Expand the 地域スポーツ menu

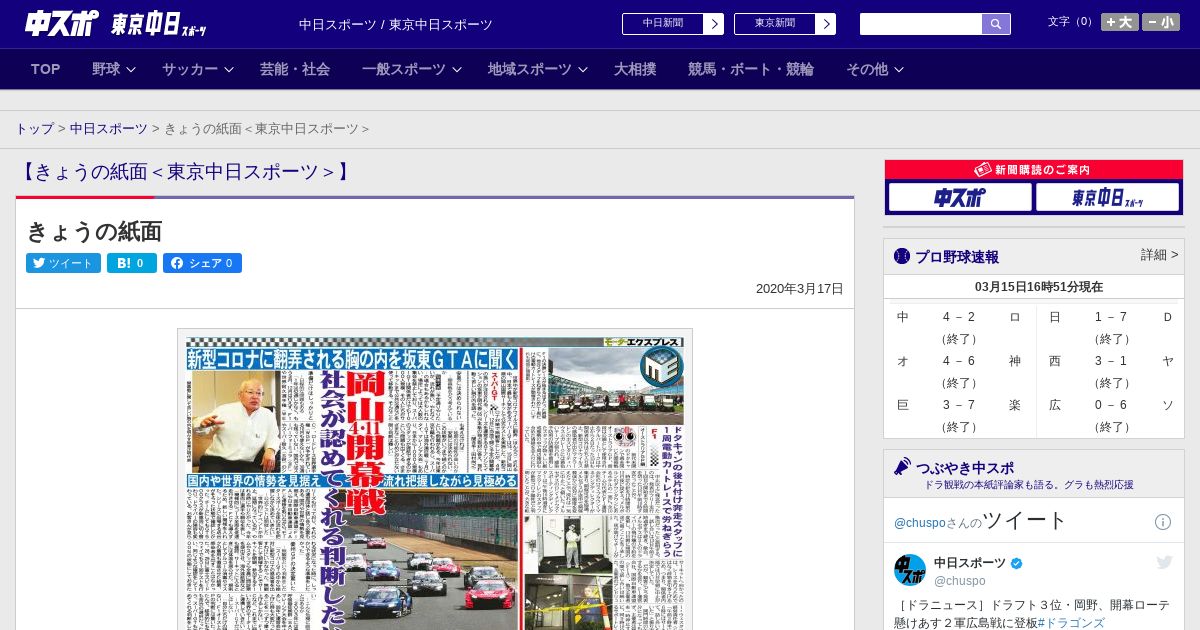538,69
